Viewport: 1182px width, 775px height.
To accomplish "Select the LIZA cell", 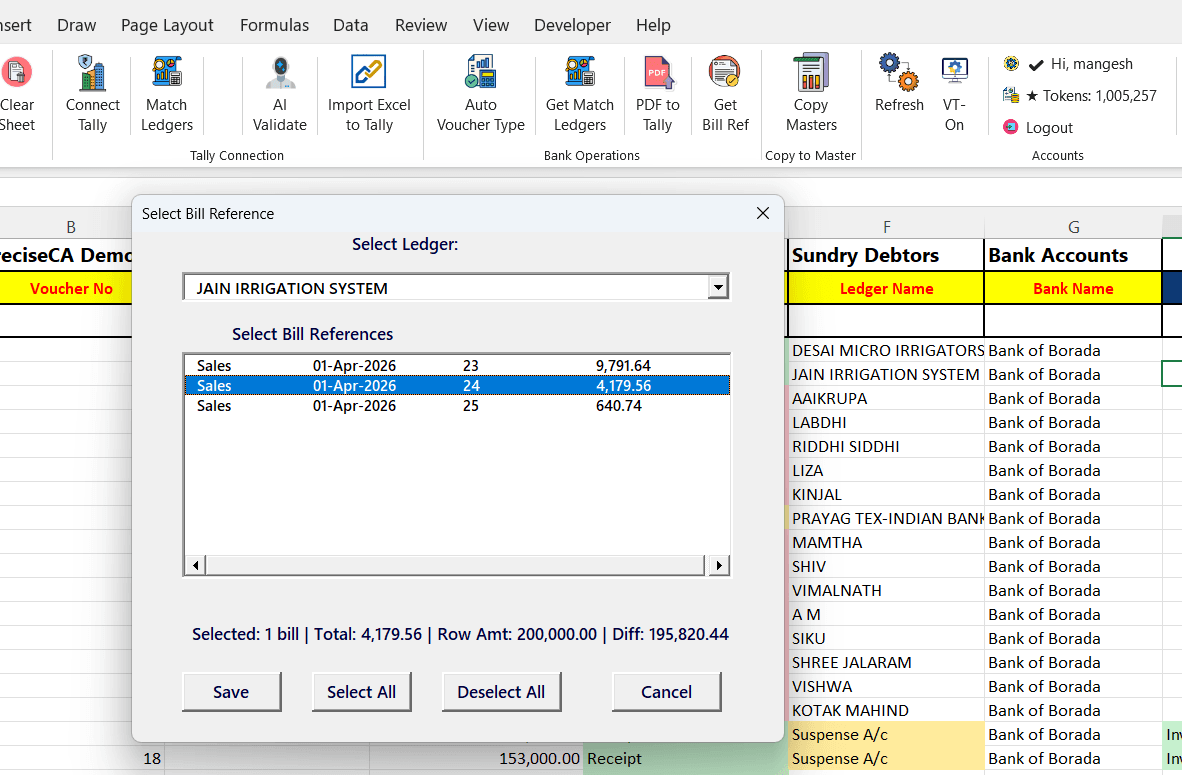I will click(x=886, y=470).
